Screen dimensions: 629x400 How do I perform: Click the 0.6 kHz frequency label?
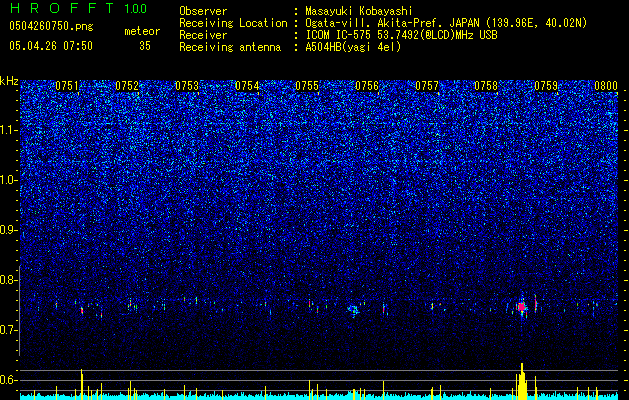(9, 380)
